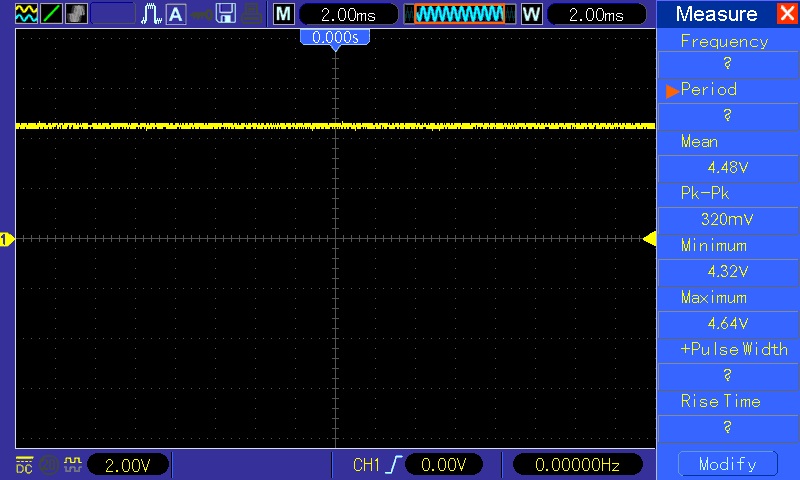Click the 0.00000Hz frequency counter readout

(577, 465)
